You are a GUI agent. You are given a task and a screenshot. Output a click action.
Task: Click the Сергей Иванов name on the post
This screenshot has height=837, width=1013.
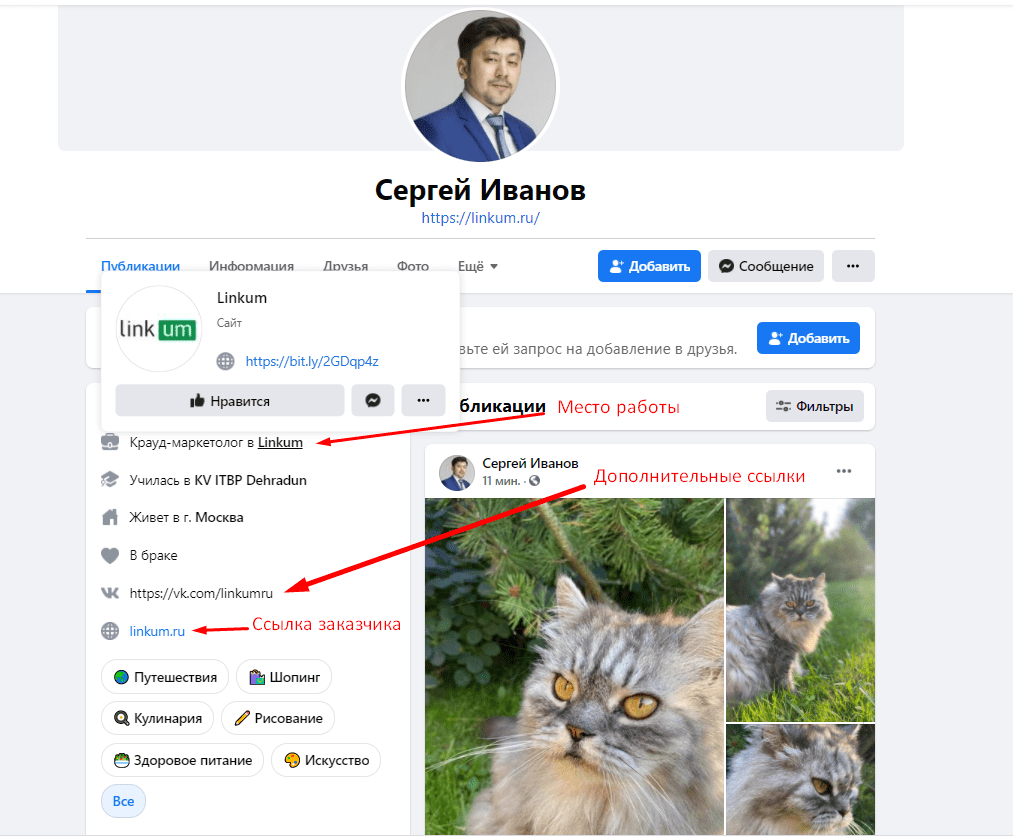[530, 463]
